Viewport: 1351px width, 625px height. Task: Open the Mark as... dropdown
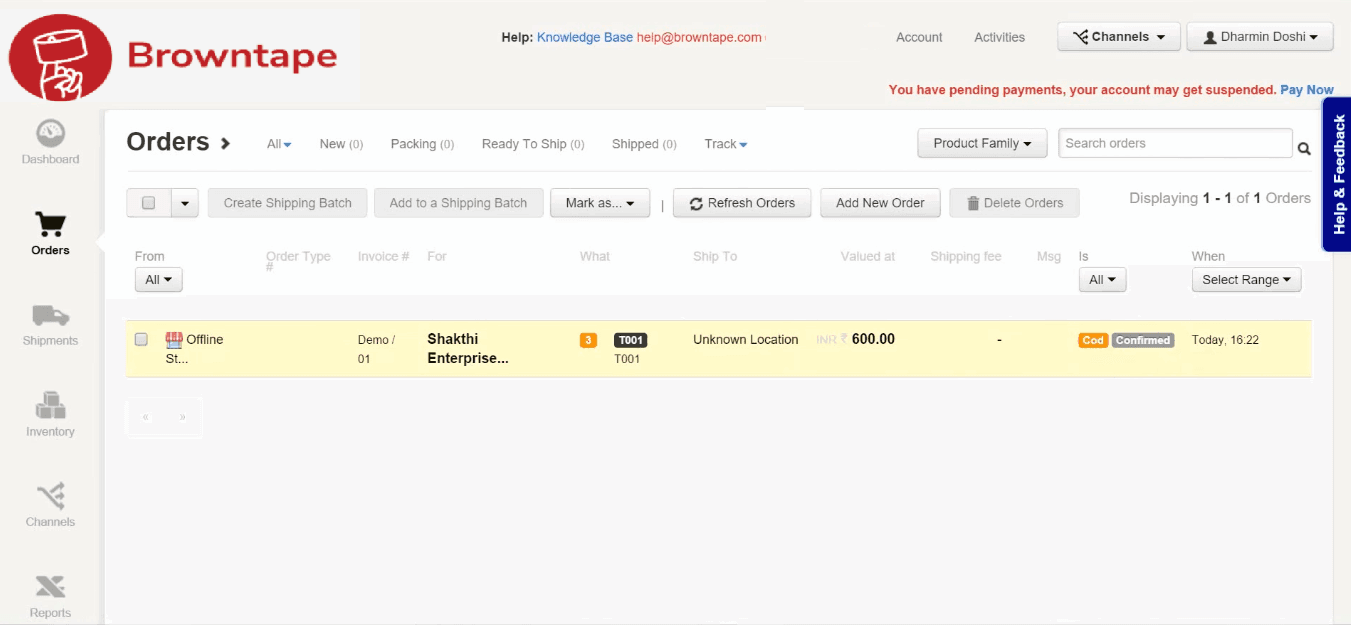(599, 203)
